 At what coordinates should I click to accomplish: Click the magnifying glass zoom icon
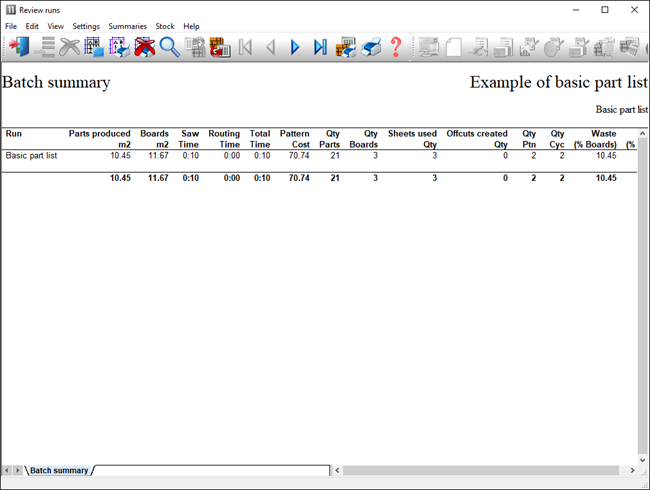[169, 47]
